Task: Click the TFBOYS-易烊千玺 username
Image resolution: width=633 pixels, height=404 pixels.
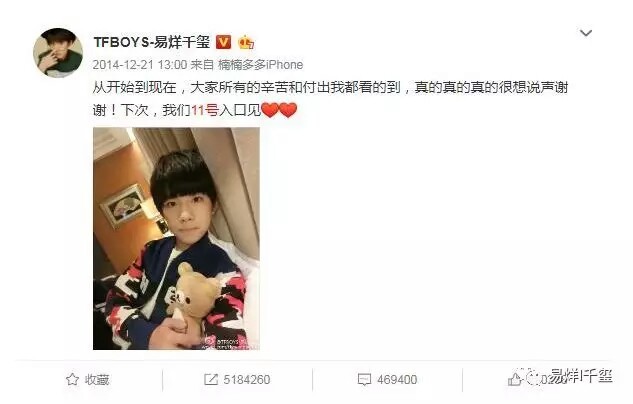Action: click(x=152, y=42)
